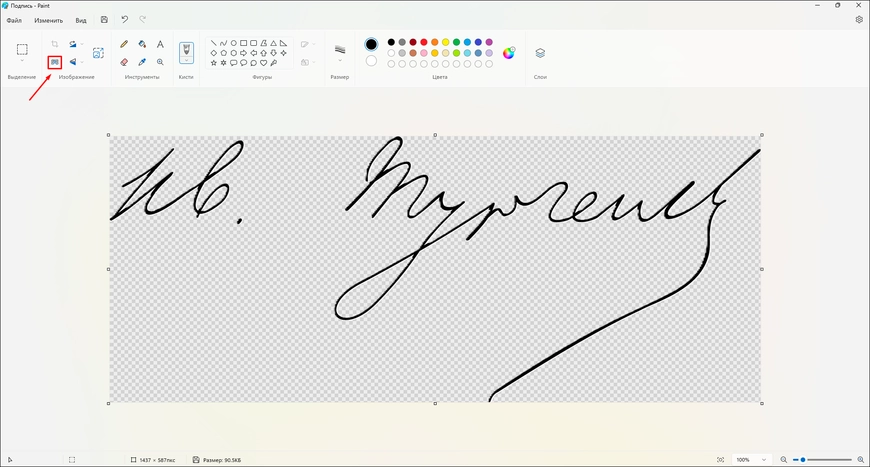This screenshot has height=467, width=870.
Task: Choose the oval shape
Action: click(x=234, y=43)
